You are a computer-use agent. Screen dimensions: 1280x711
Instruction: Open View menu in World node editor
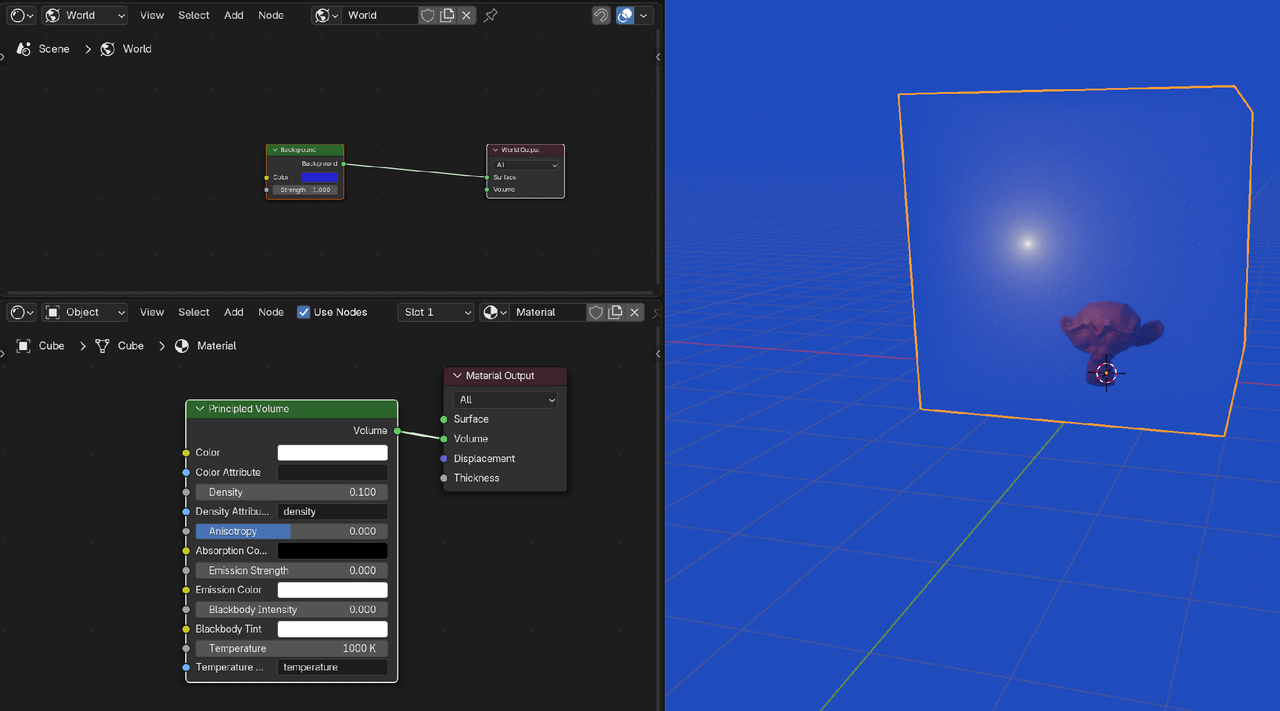coord(152,15)
